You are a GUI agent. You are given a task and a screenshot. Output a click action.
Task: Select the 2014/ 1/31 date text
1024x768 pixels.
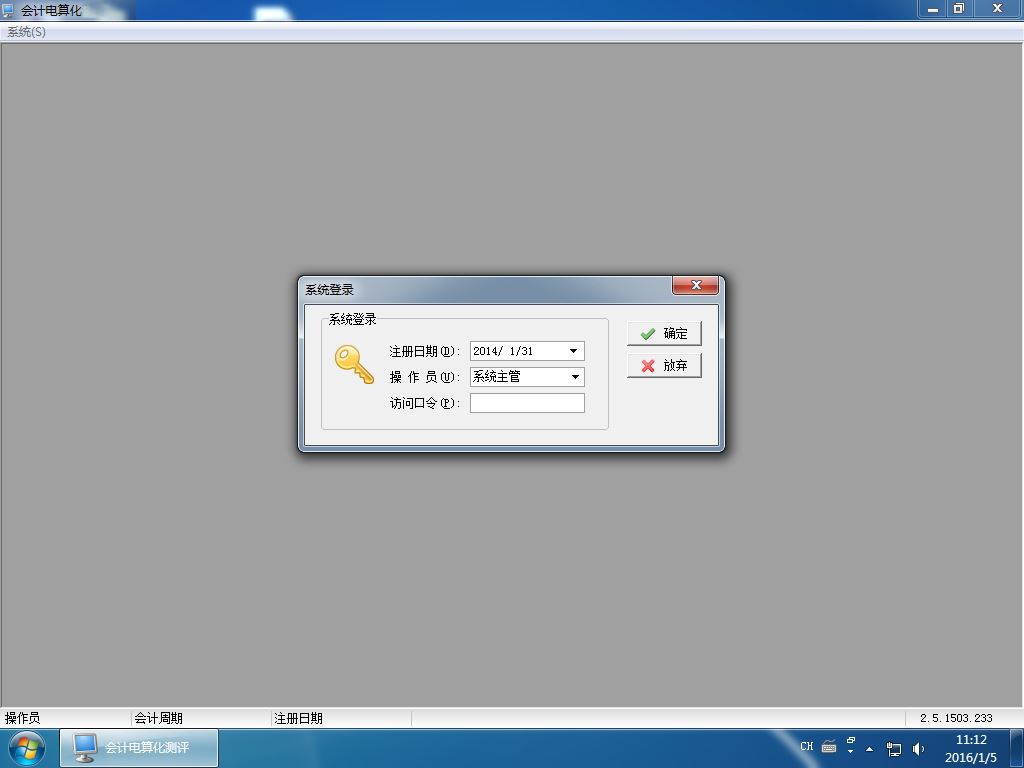[503, 351]
